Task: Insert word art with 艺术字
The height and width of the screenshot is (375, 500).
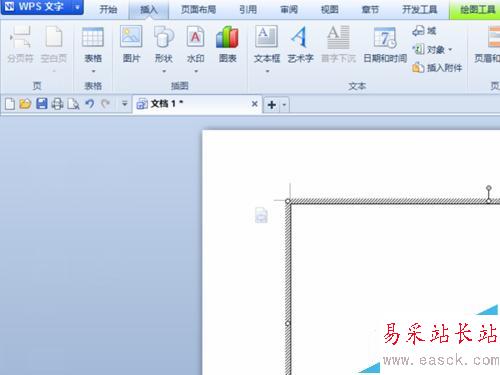Action: pos(300,44)
